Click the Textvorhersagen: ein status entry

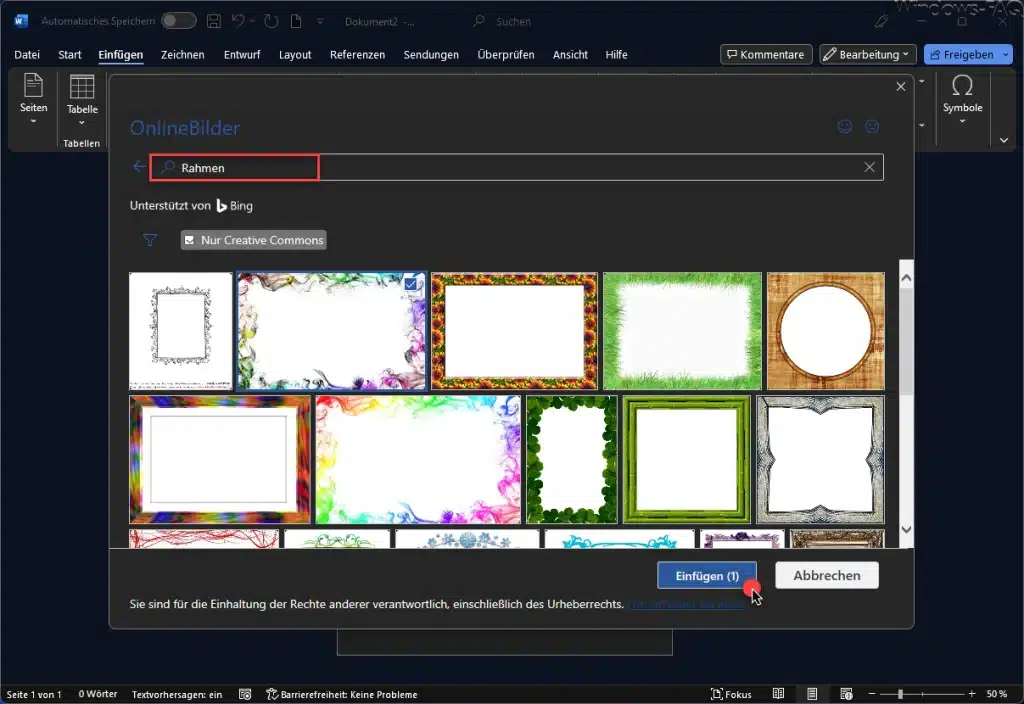[177, 694]
